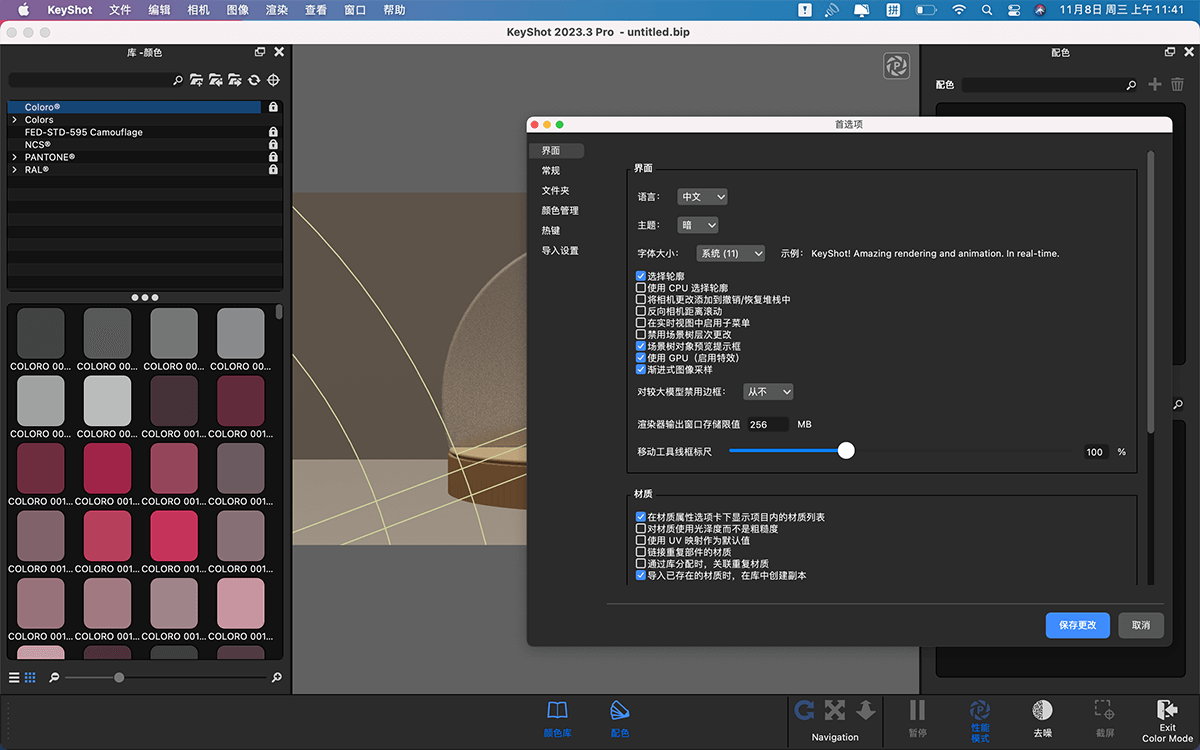Enable 反向相机距离滚动
1200x750 pixels.
click(x=641, y=311)
